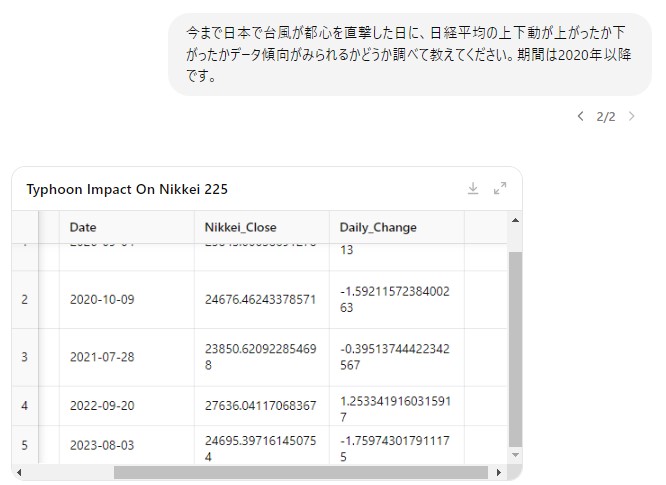Click the 2020-10-09 date cell
The image size is (666, 485).
pos(102,299)
